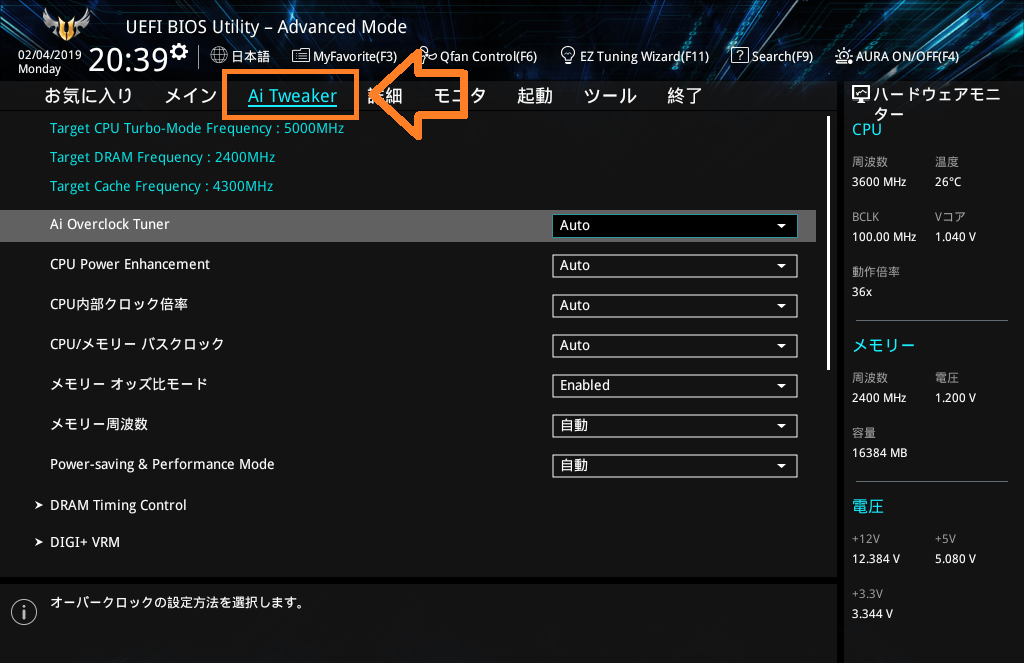Switch to メイン tab
This screenshot has width=1024, height=663.
point(191,95)
